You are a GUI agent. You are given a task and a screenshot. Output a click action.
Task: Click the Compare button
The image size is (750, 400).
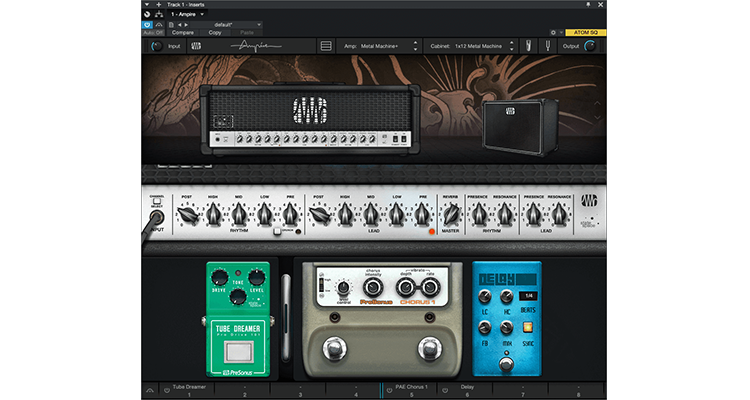[181, 33]
